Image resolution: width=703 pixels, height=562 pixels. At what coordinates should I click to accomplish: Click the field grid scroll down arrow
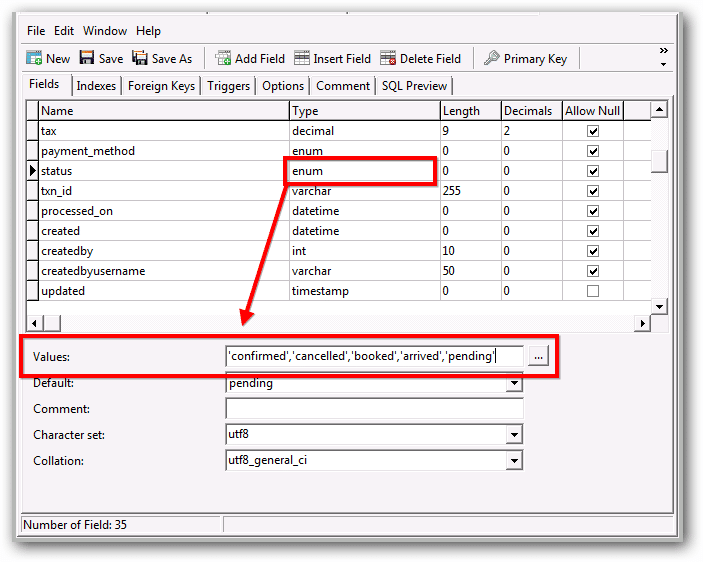click(x=660, y=307)
